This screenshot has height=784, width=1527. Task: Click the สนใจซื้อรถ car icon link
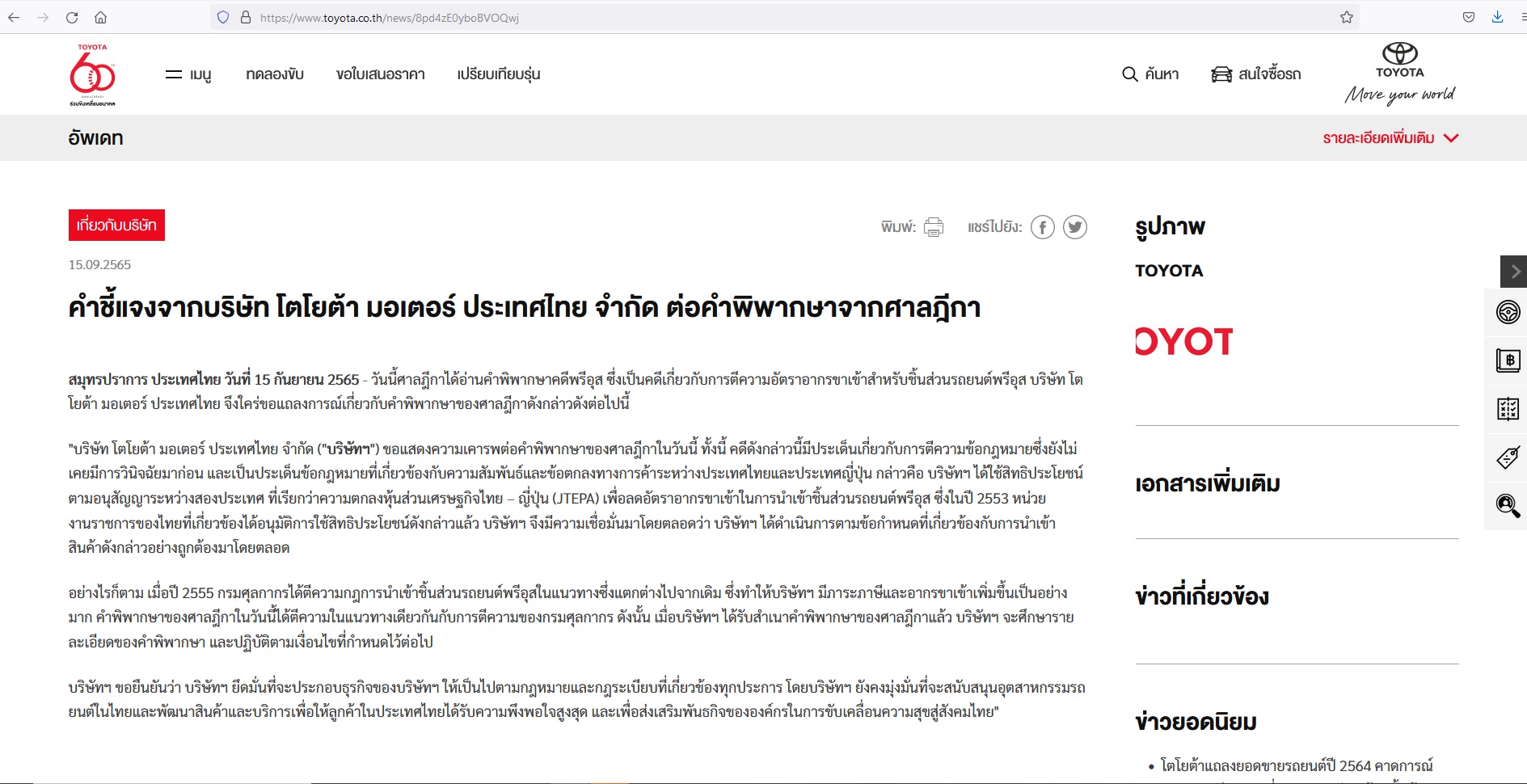pyautogui.click(x=1256, y=74)
